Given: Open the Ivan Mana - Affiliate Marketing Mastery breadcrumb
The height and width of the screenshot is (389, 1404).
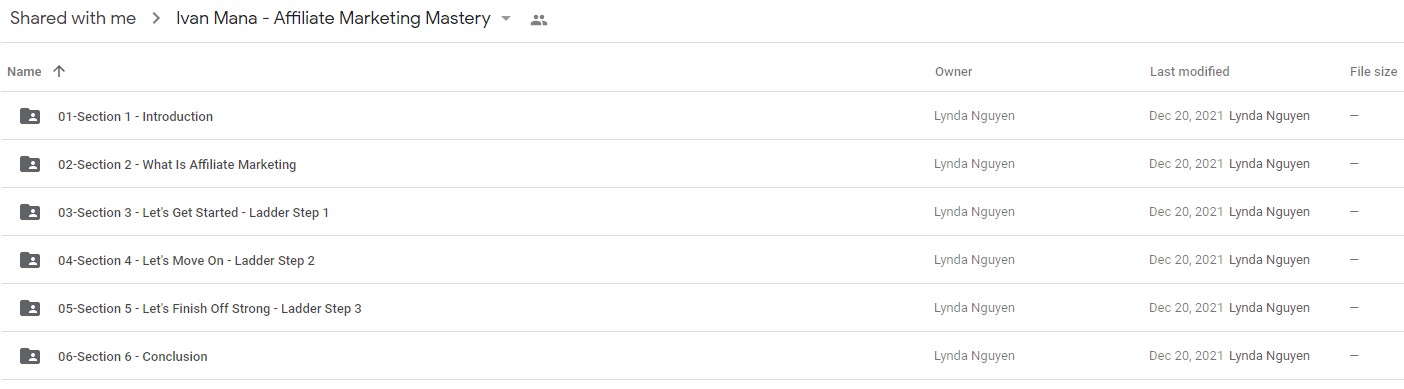Looking at the screenshot, I should (x=333, y=19).
